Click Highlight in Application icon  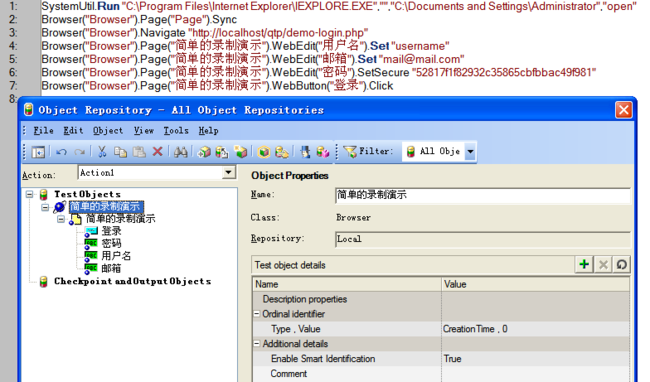tap(264, 152)
